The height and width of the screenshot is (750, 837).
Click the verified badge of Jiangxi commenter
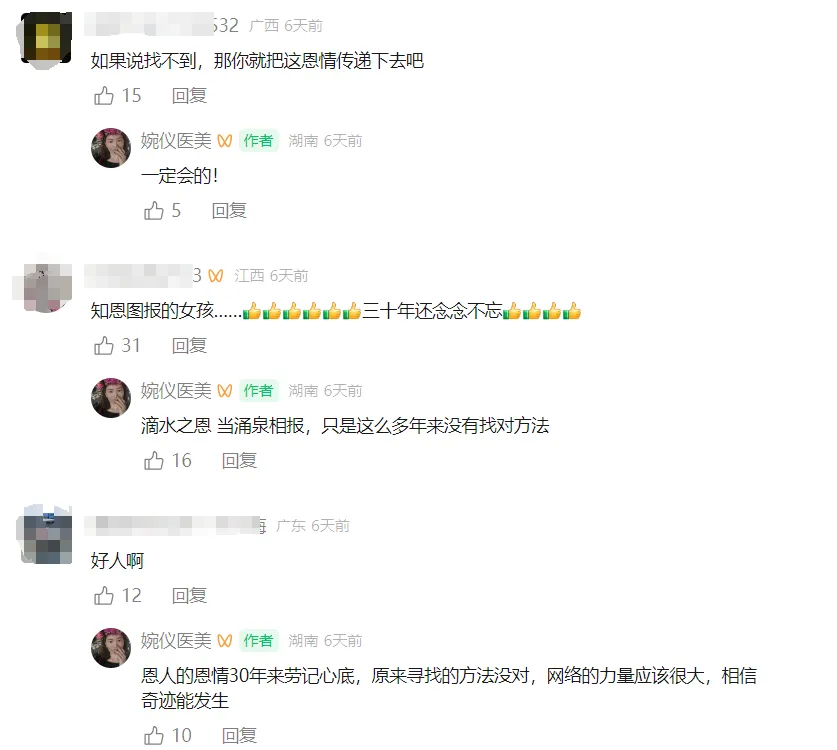215,276
